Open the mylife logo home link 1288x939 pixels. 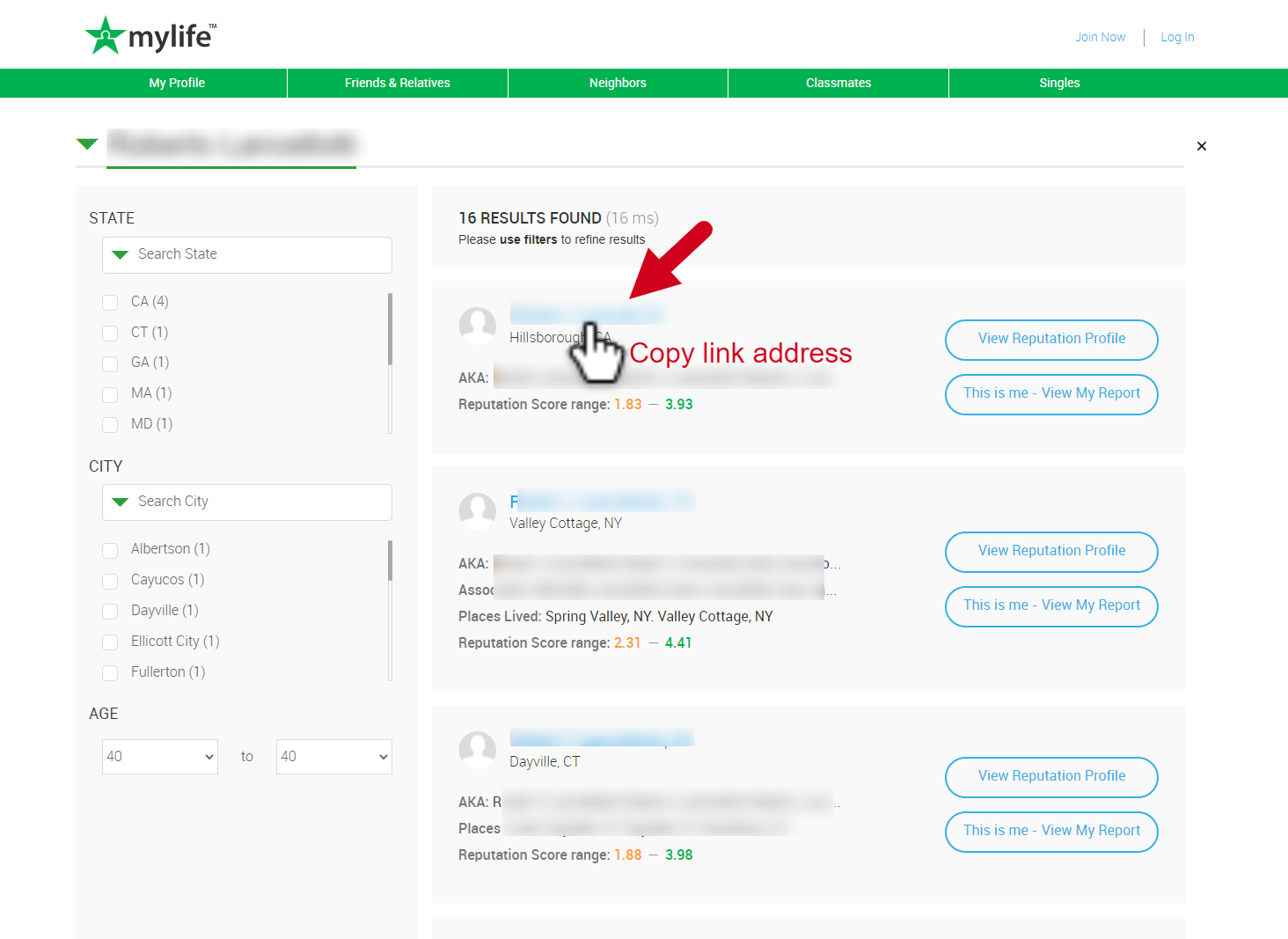point(150,36)
